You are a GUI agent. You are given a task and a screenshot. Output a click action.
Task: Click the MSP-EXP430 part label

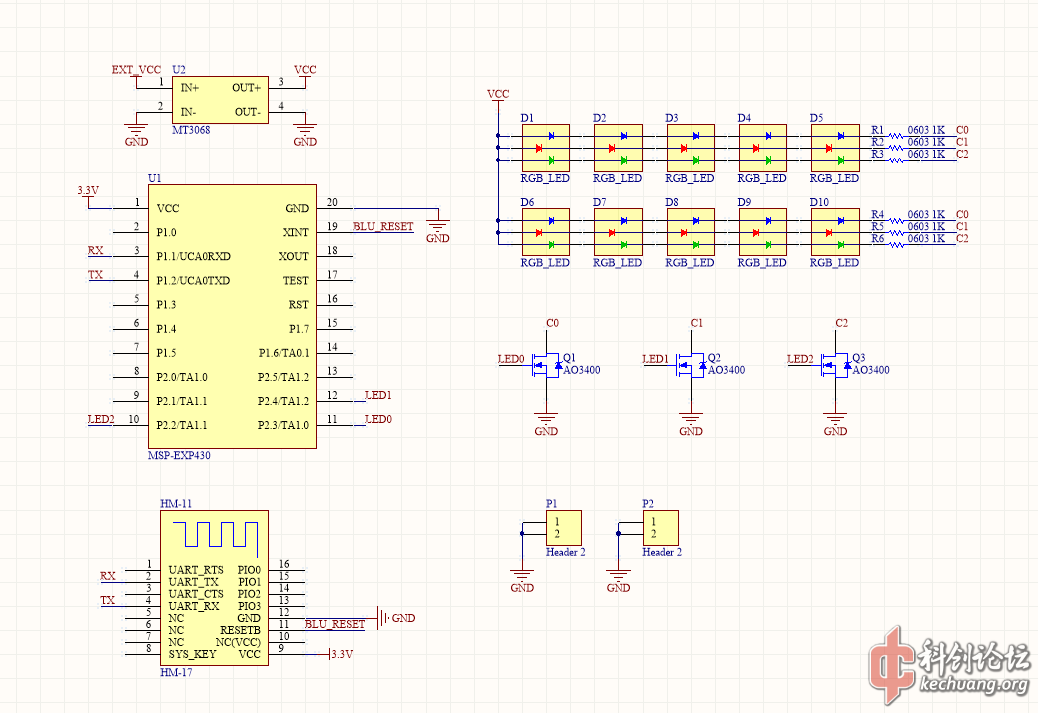179,455
